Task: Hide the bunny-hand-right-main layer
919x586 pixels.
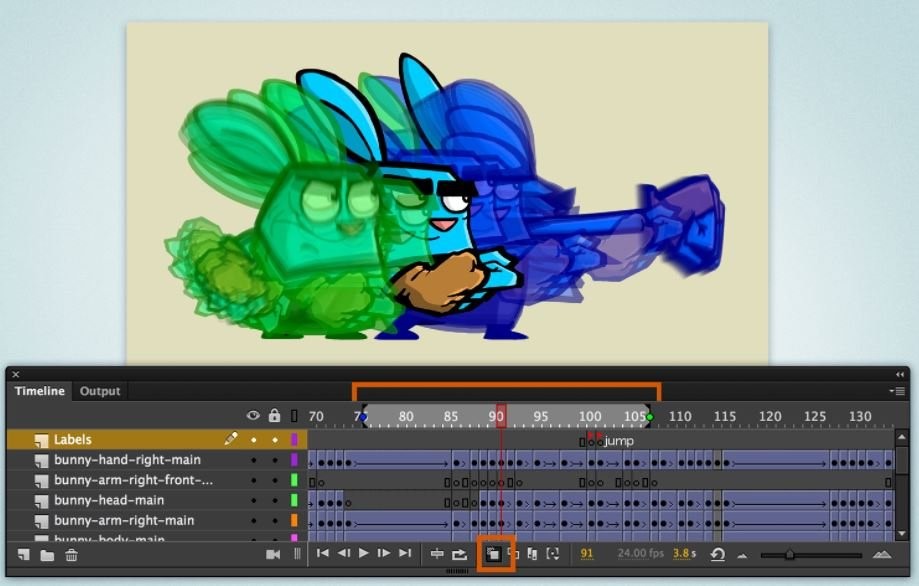Action: [x=254, y=461]
